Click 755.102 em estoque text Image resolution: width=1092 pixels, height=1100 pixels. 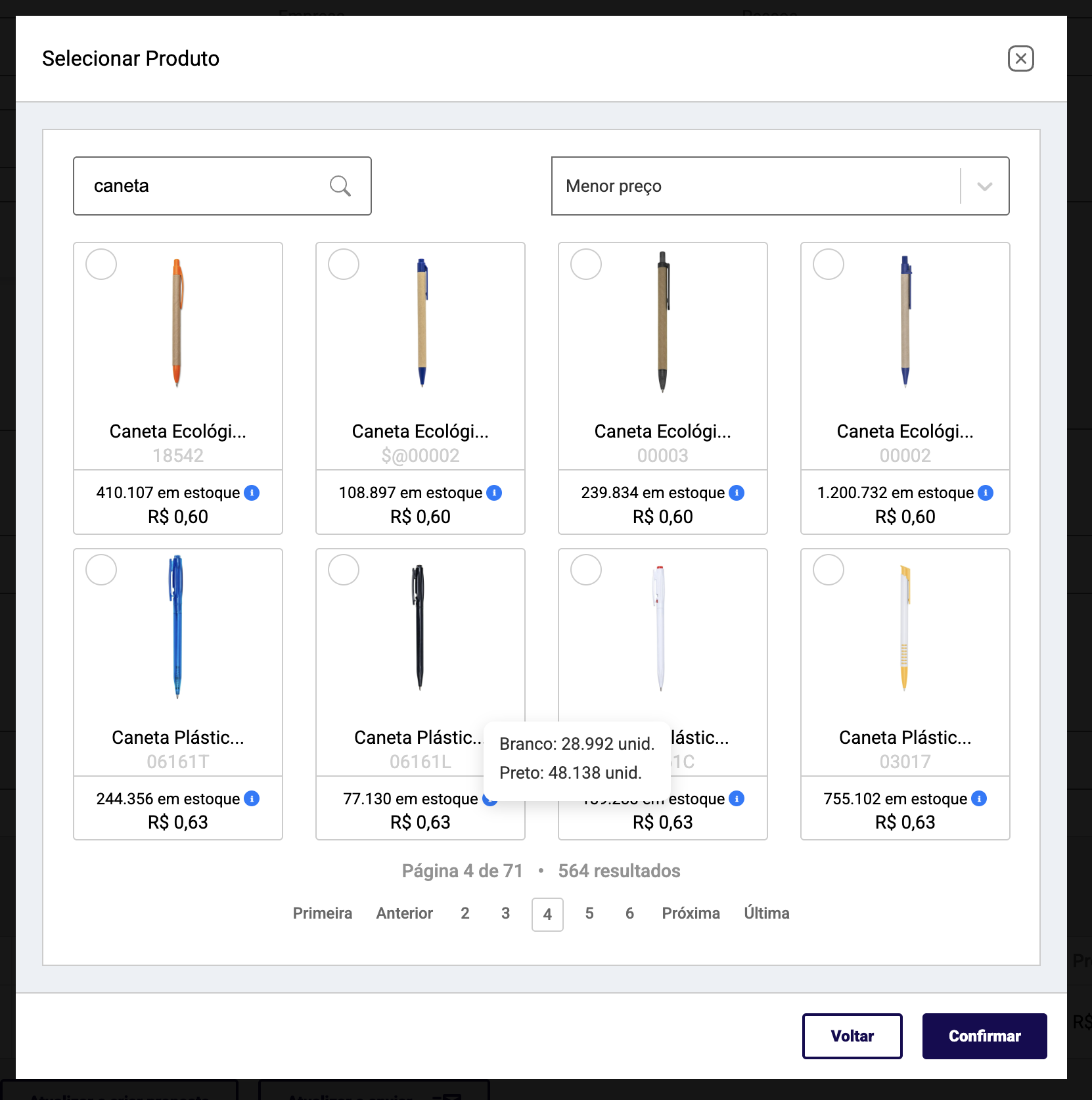[x=896, y=799]
